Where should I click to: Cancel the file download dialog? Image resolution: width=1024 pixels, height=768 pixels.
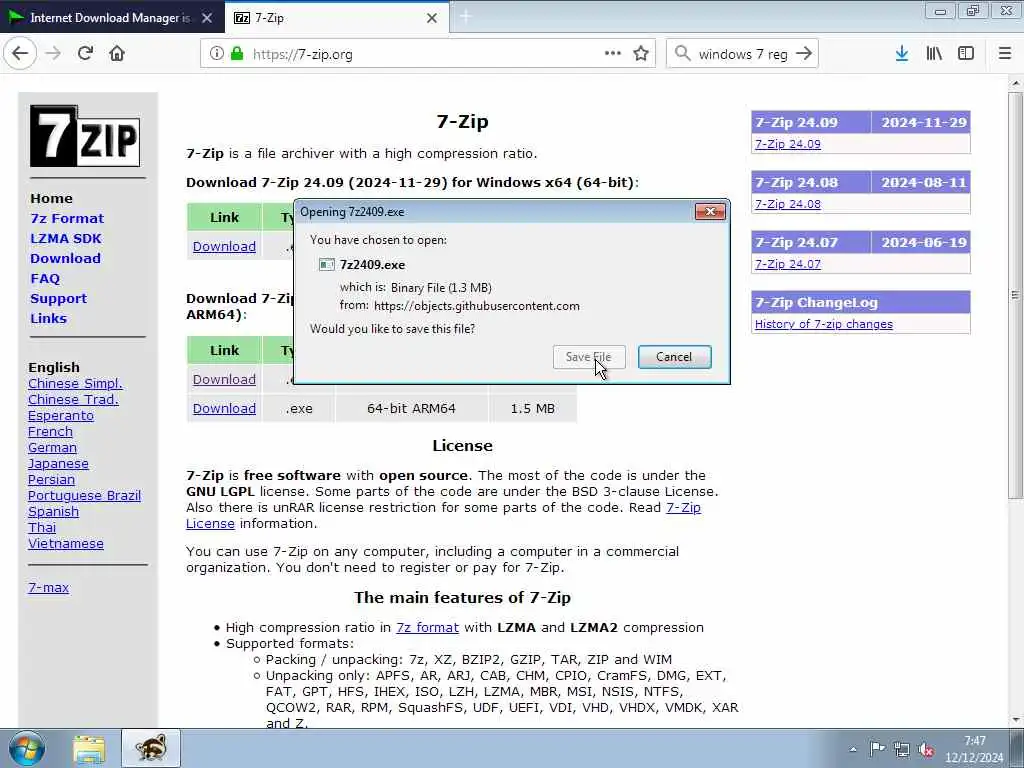(x=675, y=357)
